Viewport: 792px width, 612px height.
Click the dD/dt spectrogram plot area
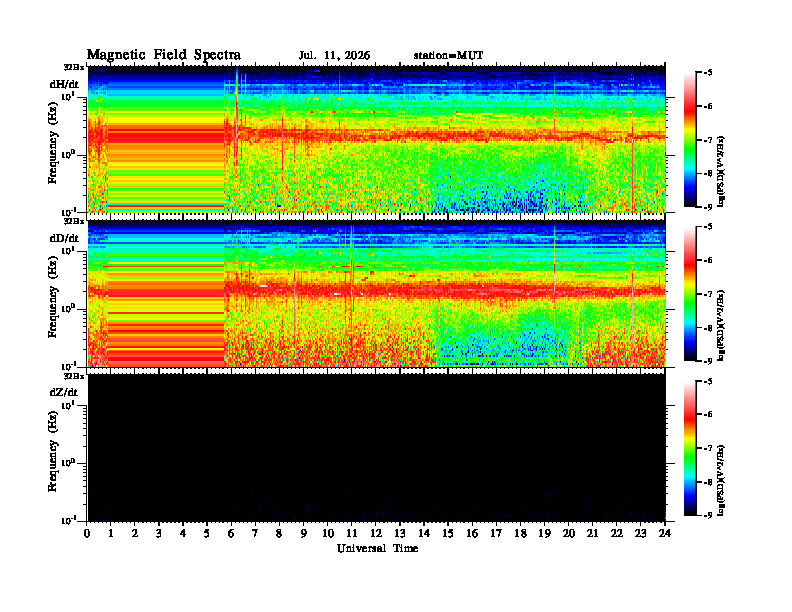[x=377, y=293]
